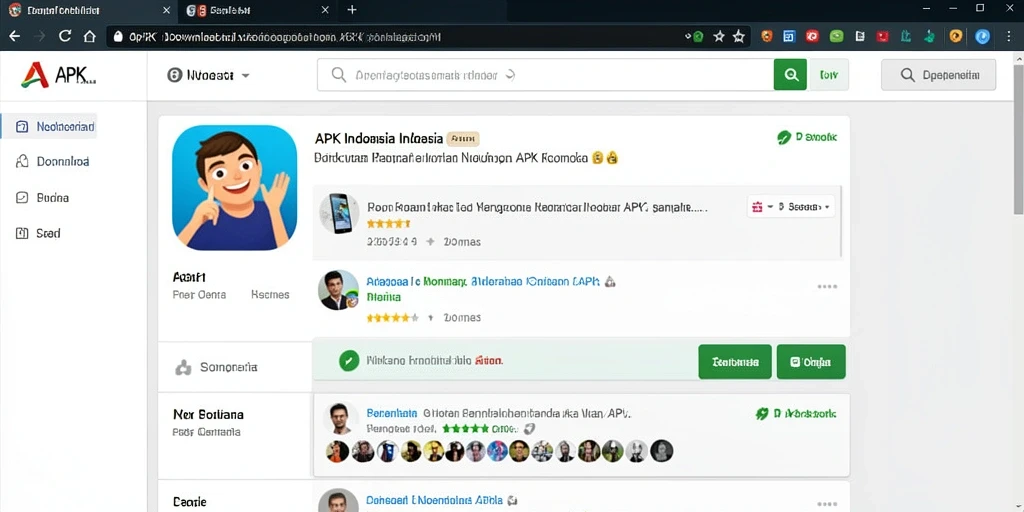This screenshot has height=512, width=1024.
Task: Open the suited man avatar on Araoaa row
Action: tap(338, 290)
